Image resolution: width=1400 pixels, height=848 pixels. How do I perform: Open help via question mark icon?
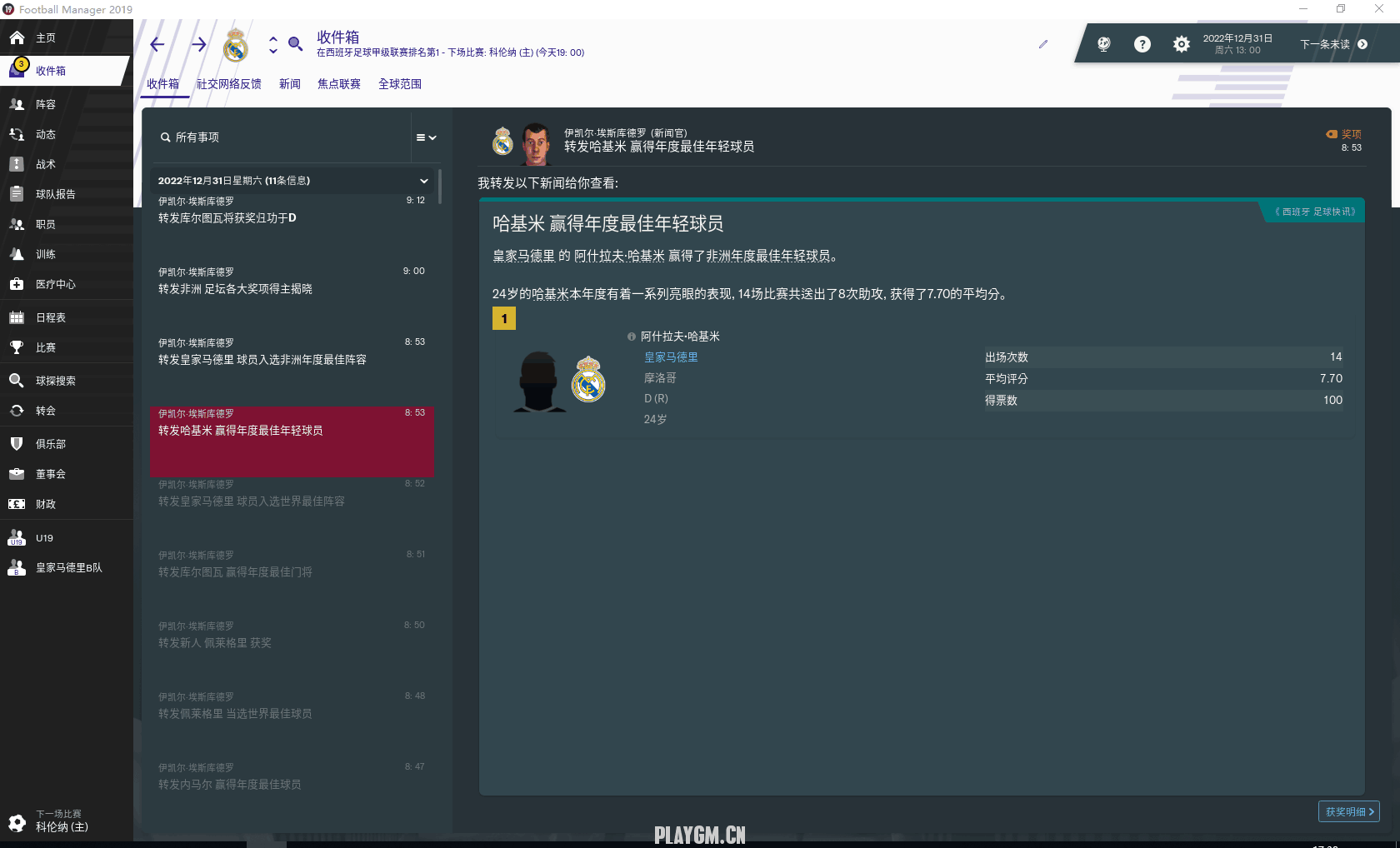pyautogui.click(x=1142, y=44)
